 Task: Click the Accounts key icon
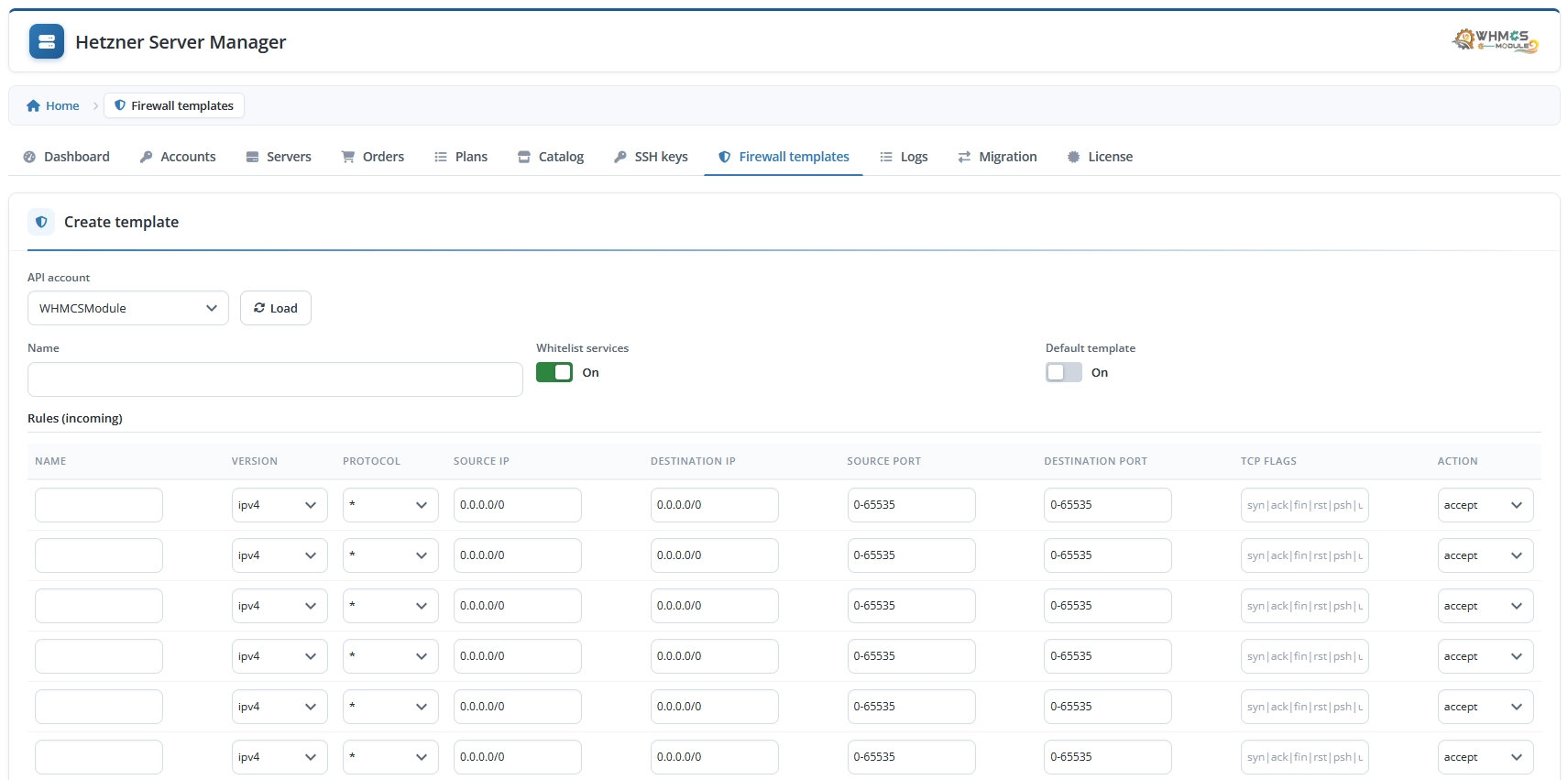click(146, 157)
